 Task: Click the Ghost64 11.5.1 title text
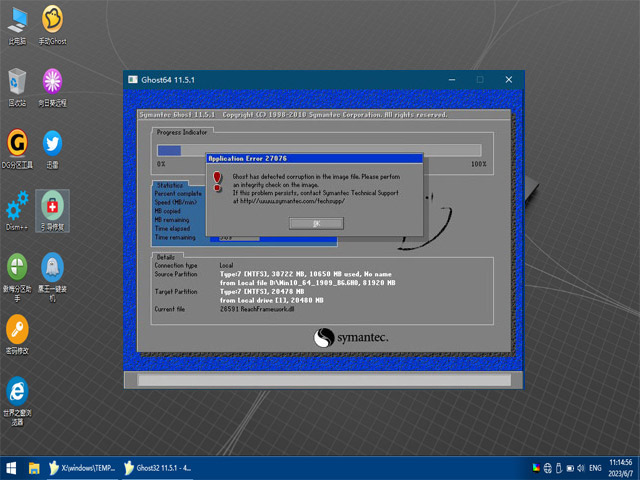(168, 80)
